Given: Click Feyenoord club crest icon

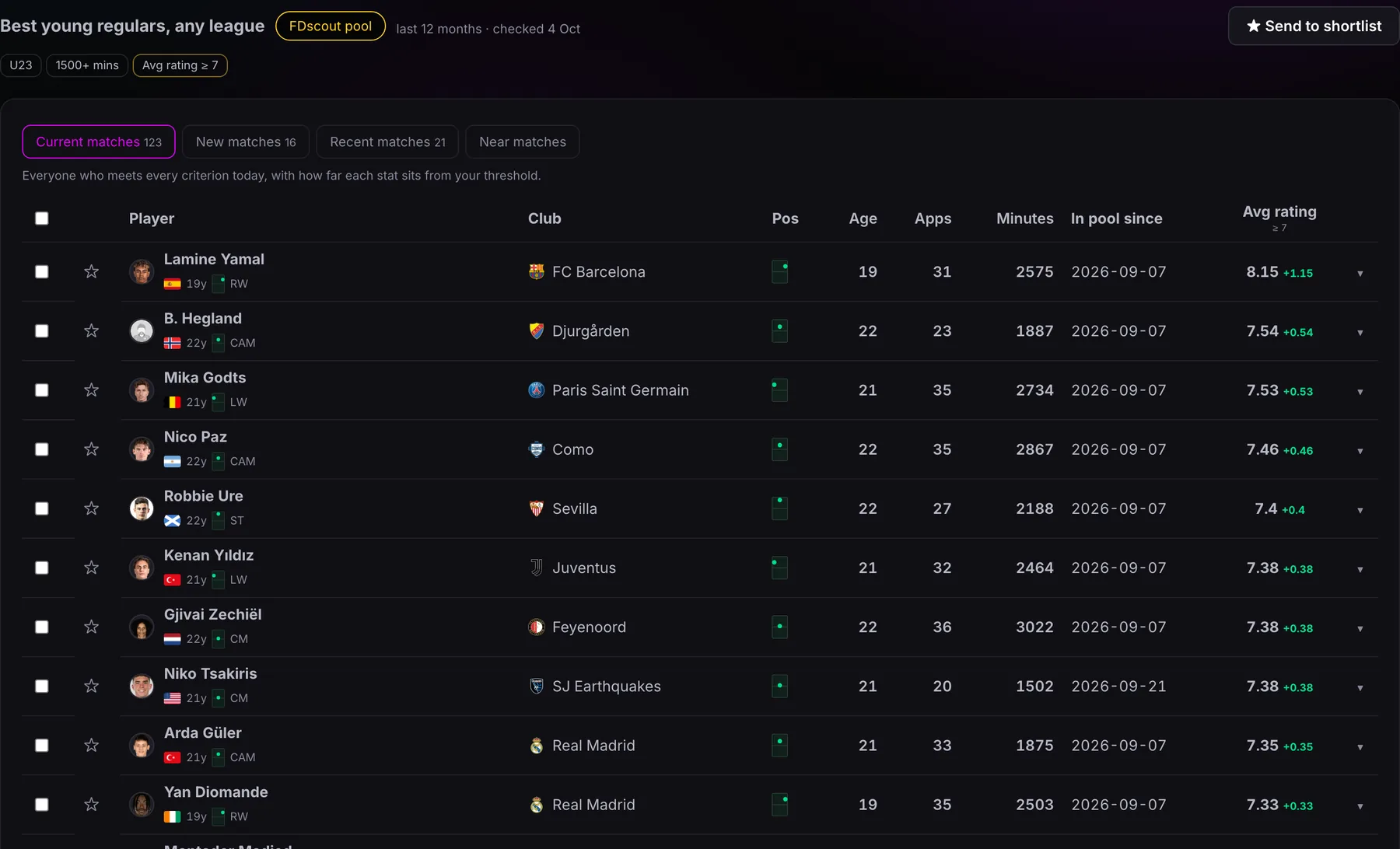Looking at the screenshot, I should (537, 627).
